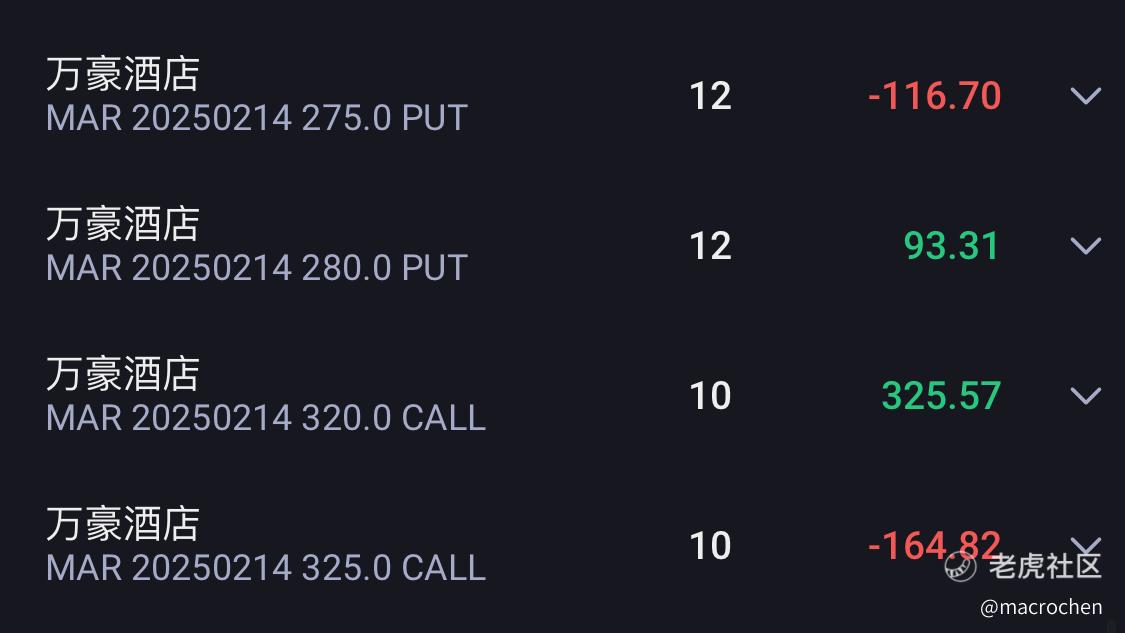Click the 325.57 profit value
The width and height of the screenshot is (1125, 633).
[x=941, y=395]
